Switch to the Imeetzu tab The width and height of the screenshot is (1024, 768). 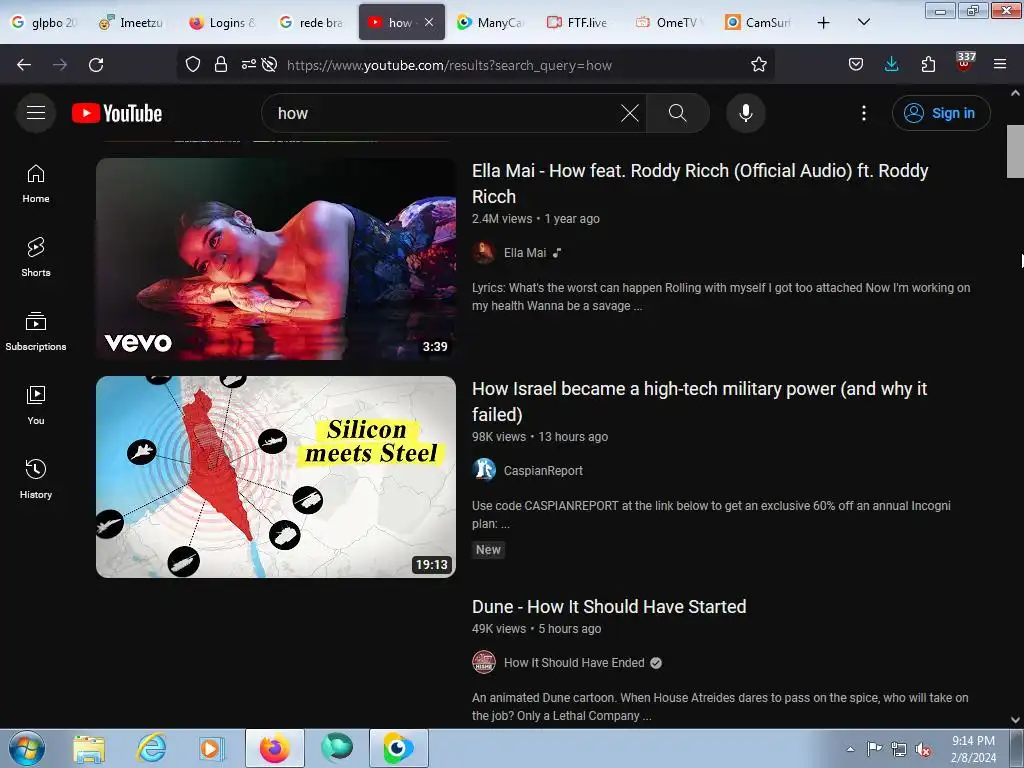coord(131,23)
